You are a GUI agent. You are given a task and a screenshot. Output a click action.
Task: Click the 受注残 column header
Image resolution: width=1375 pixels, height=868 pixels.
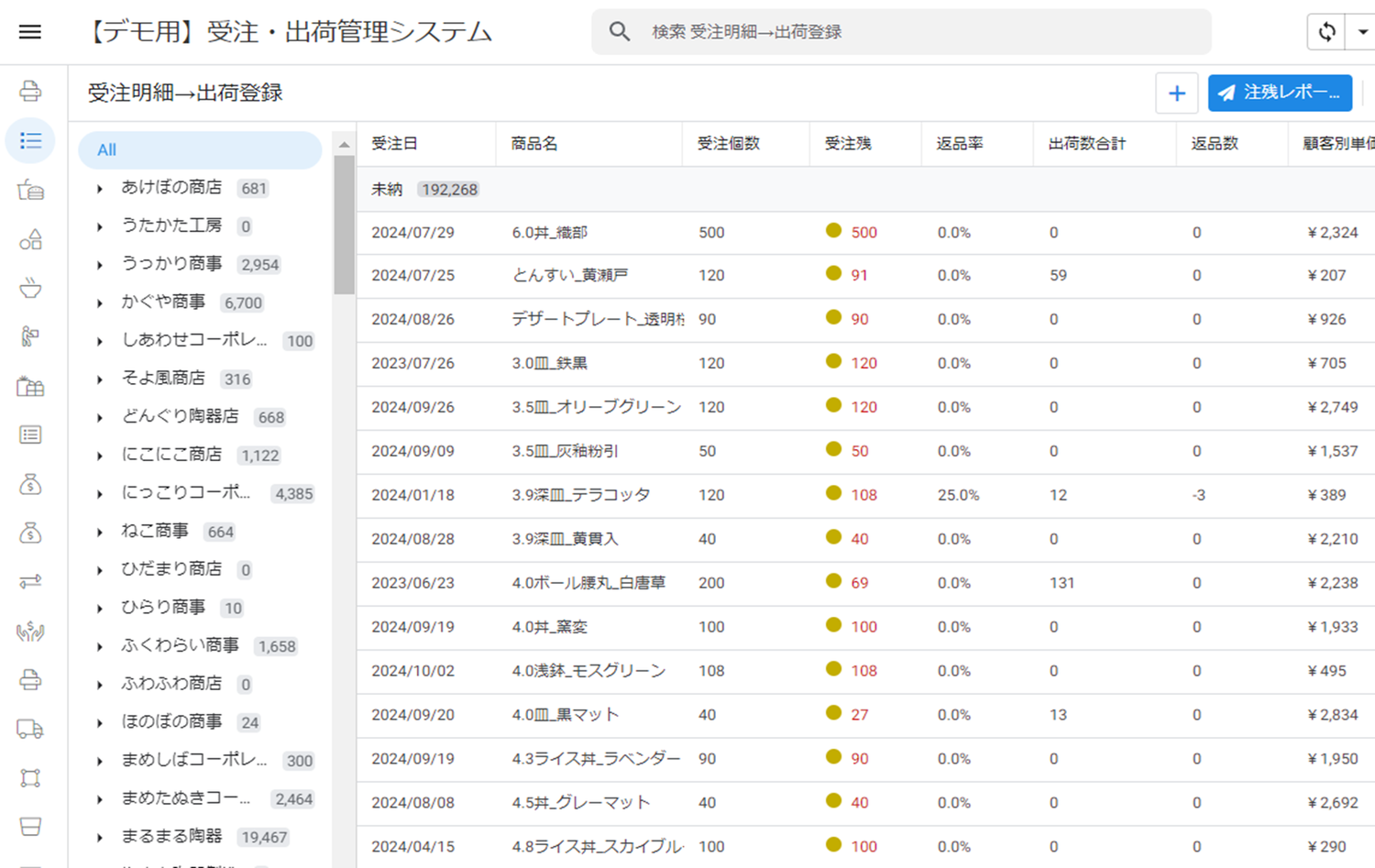click(x=848, y=144)
